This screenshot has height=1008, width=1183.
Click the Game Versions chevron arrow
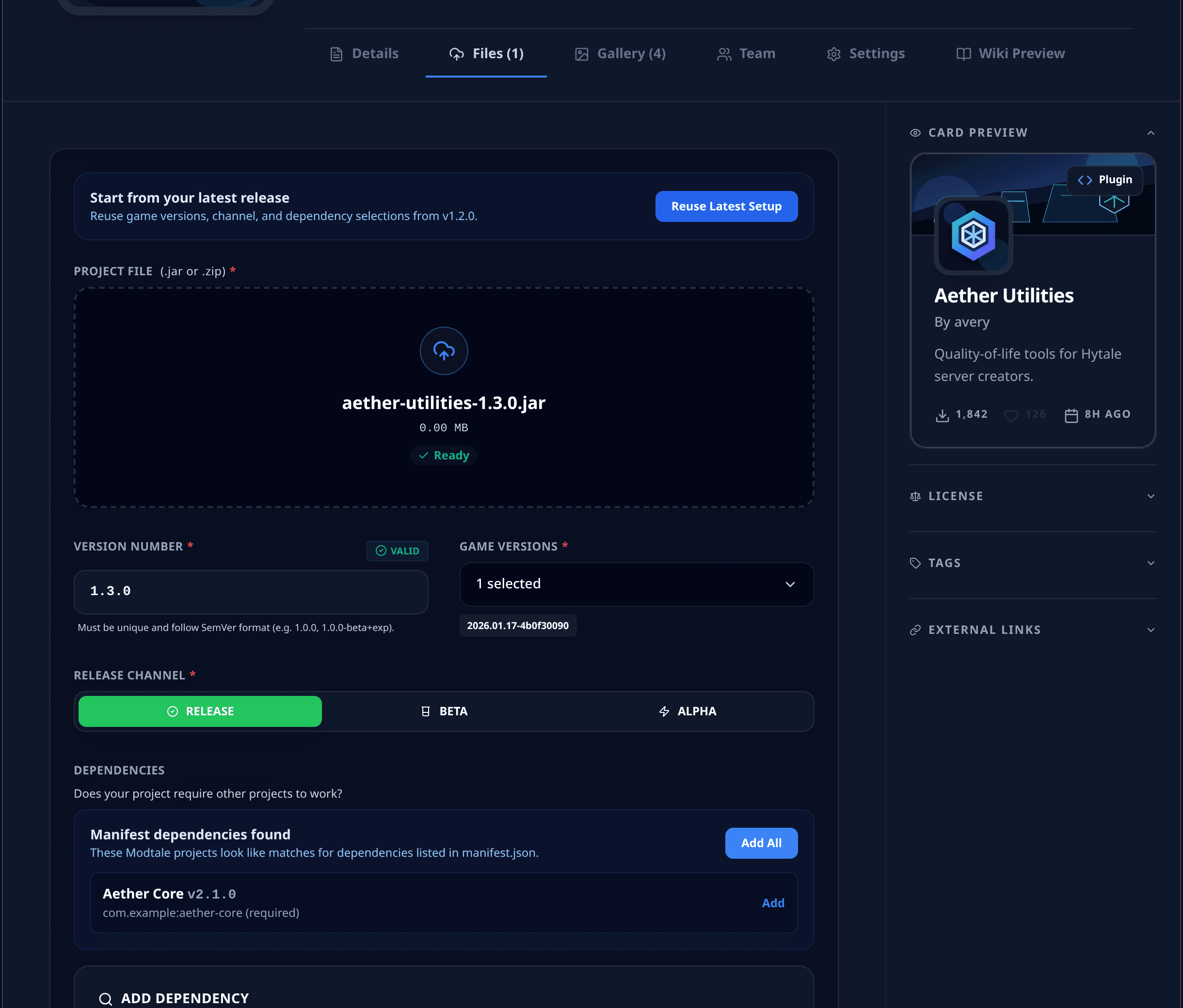(790, 584)
